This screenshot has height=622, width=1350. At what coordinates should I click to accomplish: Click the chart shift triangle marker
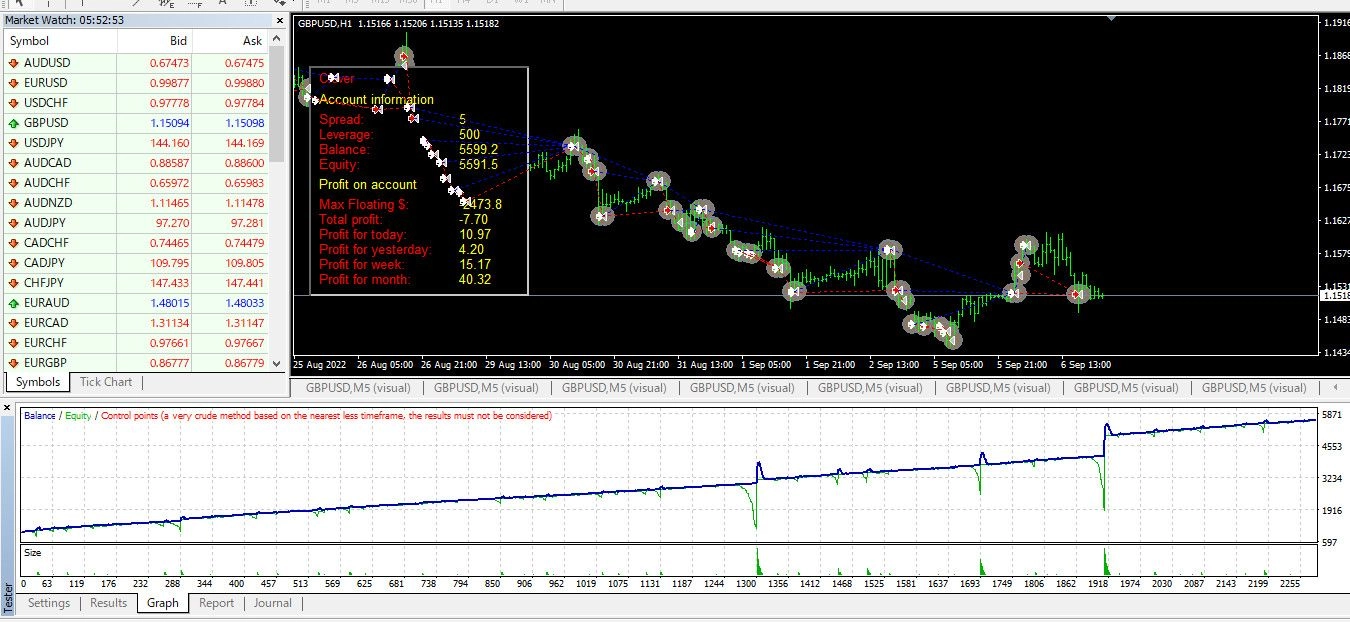(1110, 18)
